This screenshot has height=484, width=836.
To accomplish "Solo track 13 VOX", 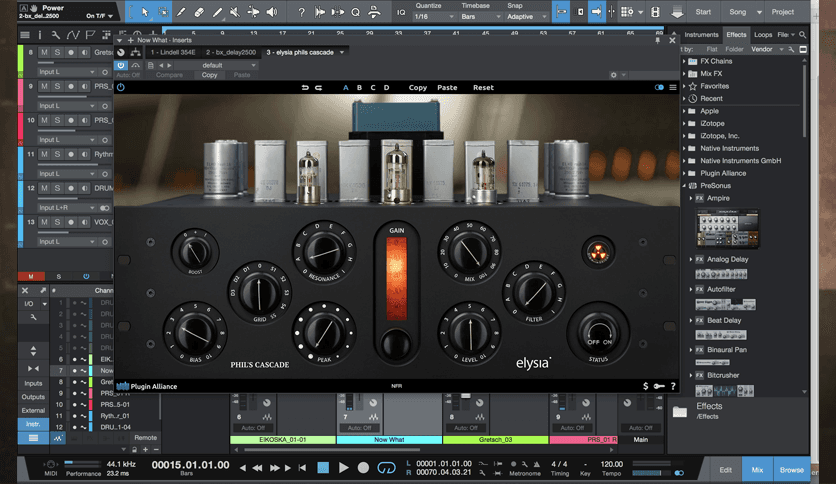I will point(57,222).
